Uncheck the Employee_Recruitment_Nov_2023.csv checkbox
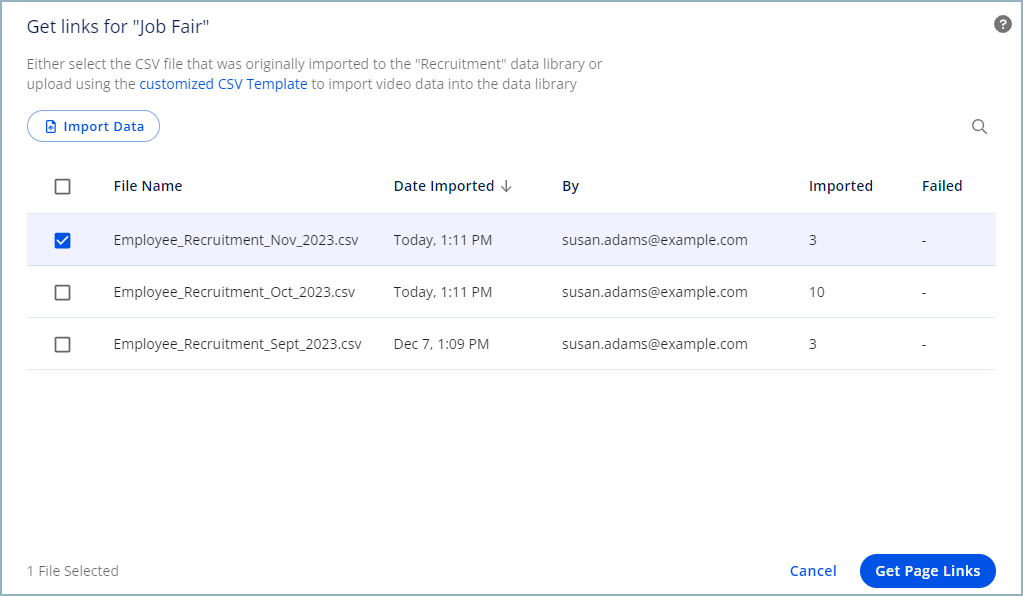1023x596 pixels. pyautogui.click(x=63, y=240)
